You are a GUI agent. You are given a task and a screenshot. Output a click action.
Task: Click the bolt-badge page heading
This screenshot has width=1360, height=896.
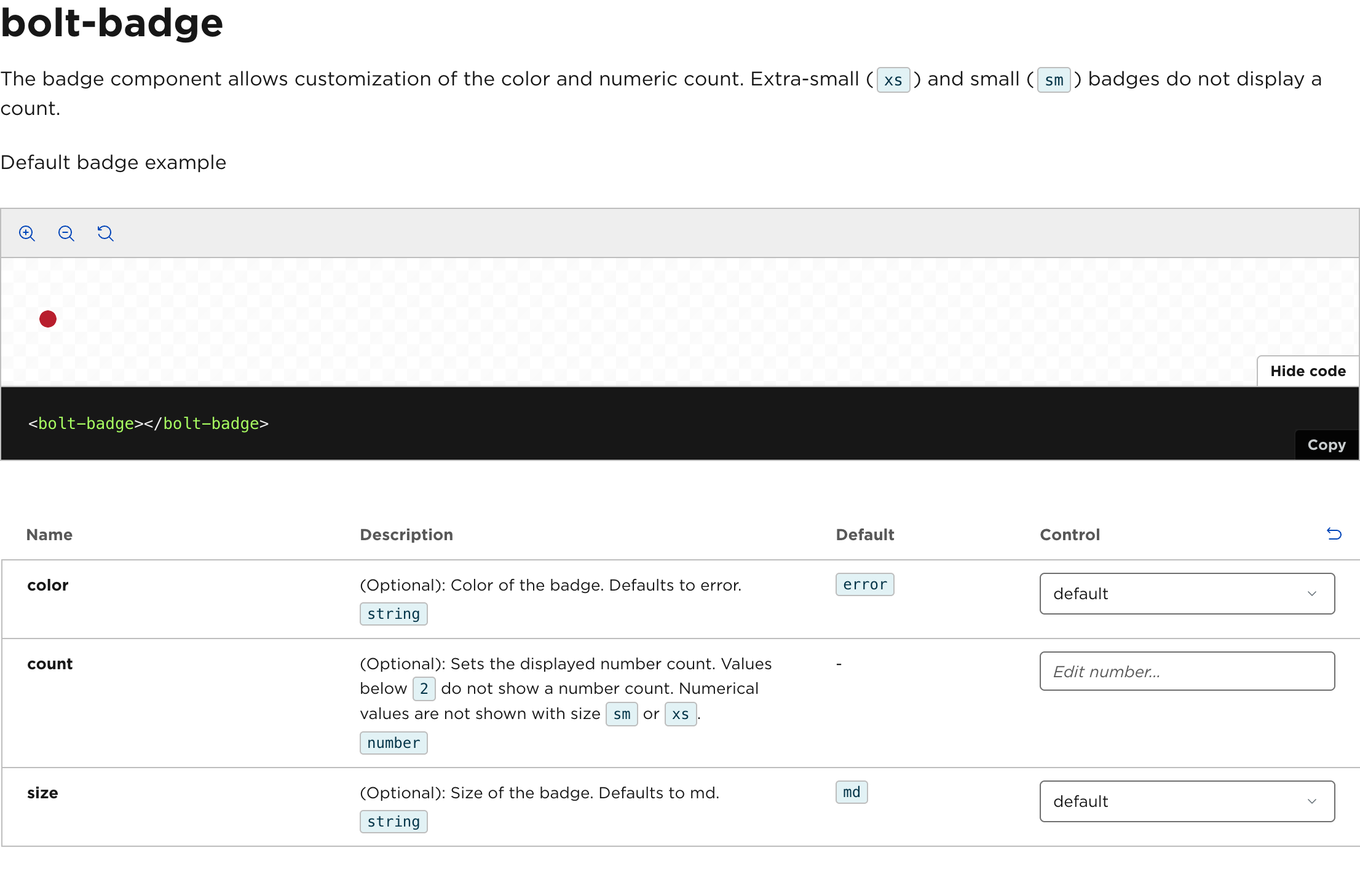(112, 23)
